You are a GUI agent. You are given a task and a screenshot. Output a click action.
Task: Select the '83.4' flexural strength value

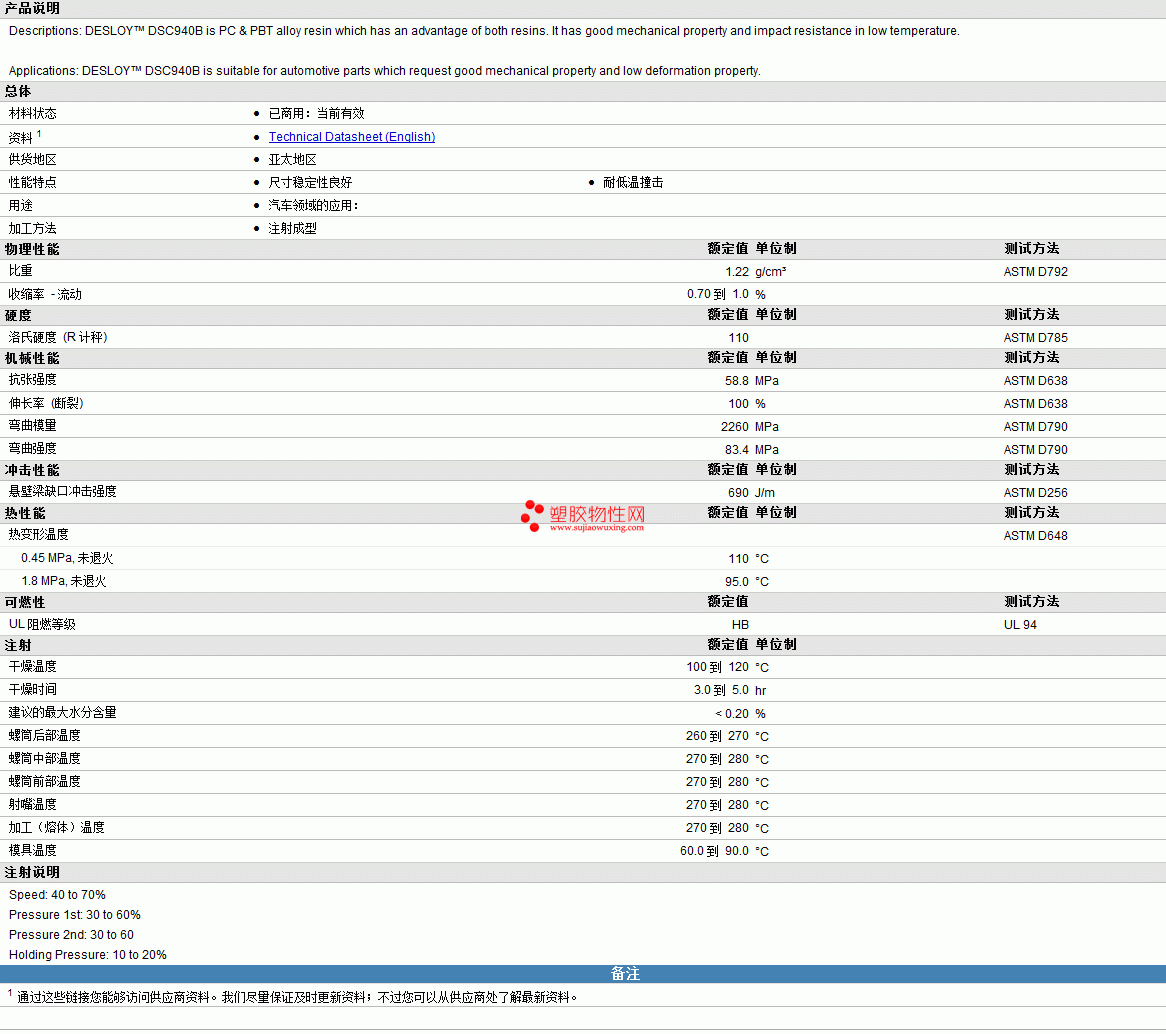[x=737, y=450]
